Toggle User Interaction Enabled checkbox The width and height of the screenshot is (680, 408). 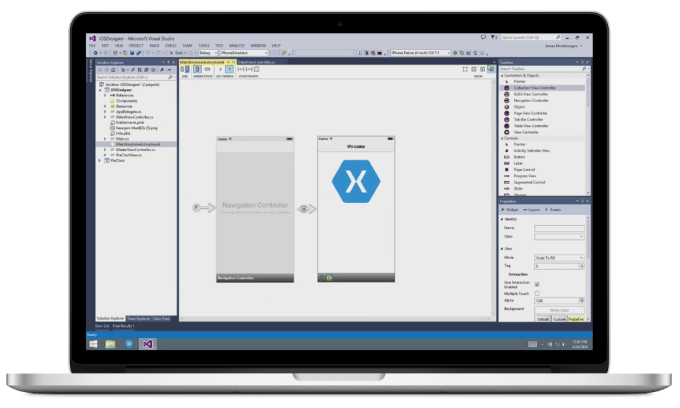(x=537, y=284)
